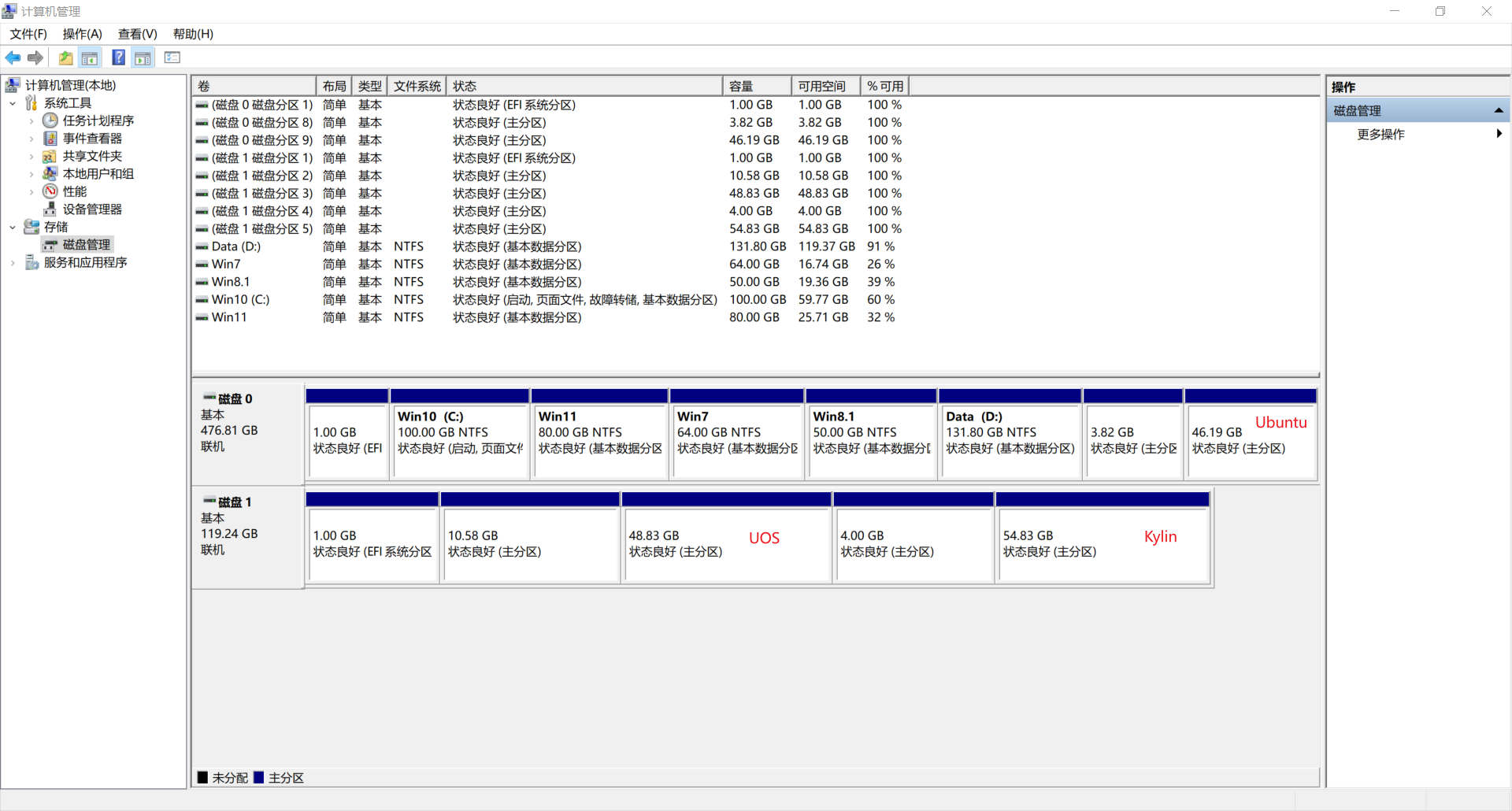Select (磁盘 1 磁盘分区 5) volume row

pos(551,229)
